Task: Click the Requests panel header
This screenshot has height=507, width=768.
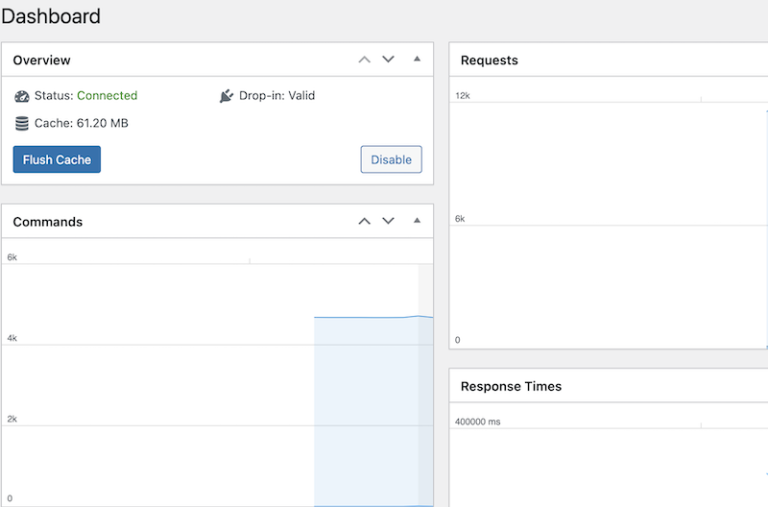Action: coord(489,60)
